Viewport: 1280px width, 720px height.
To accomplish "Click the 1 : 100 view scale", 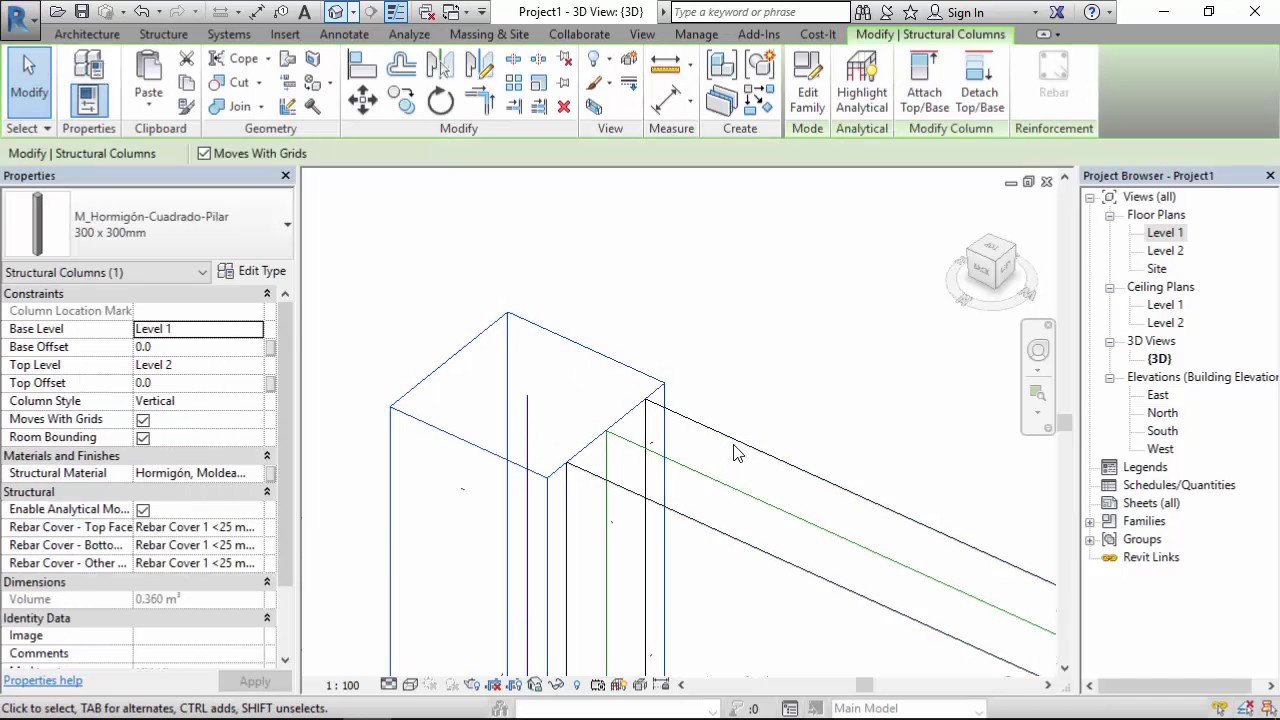I will click(x=342, y=685).
